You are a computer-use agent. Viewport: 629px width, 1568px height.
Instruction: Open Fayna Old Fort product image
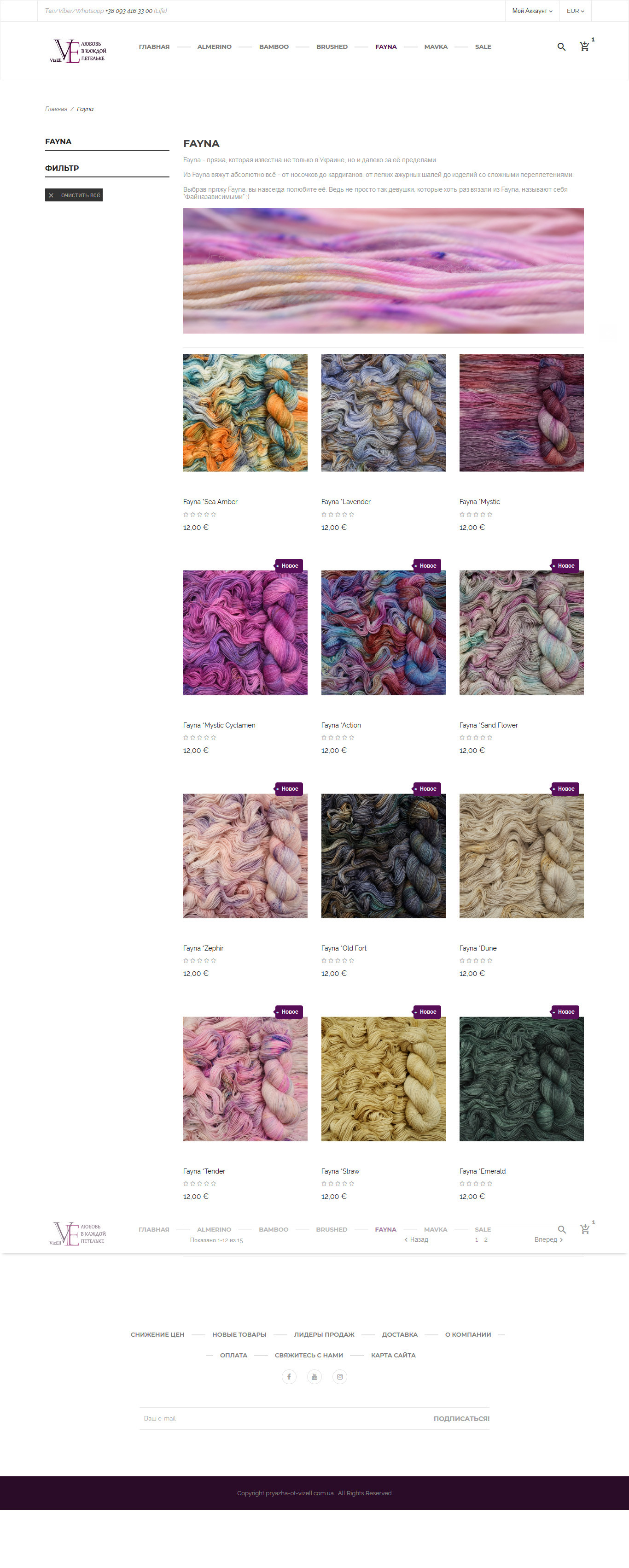[x=383, y=856]
